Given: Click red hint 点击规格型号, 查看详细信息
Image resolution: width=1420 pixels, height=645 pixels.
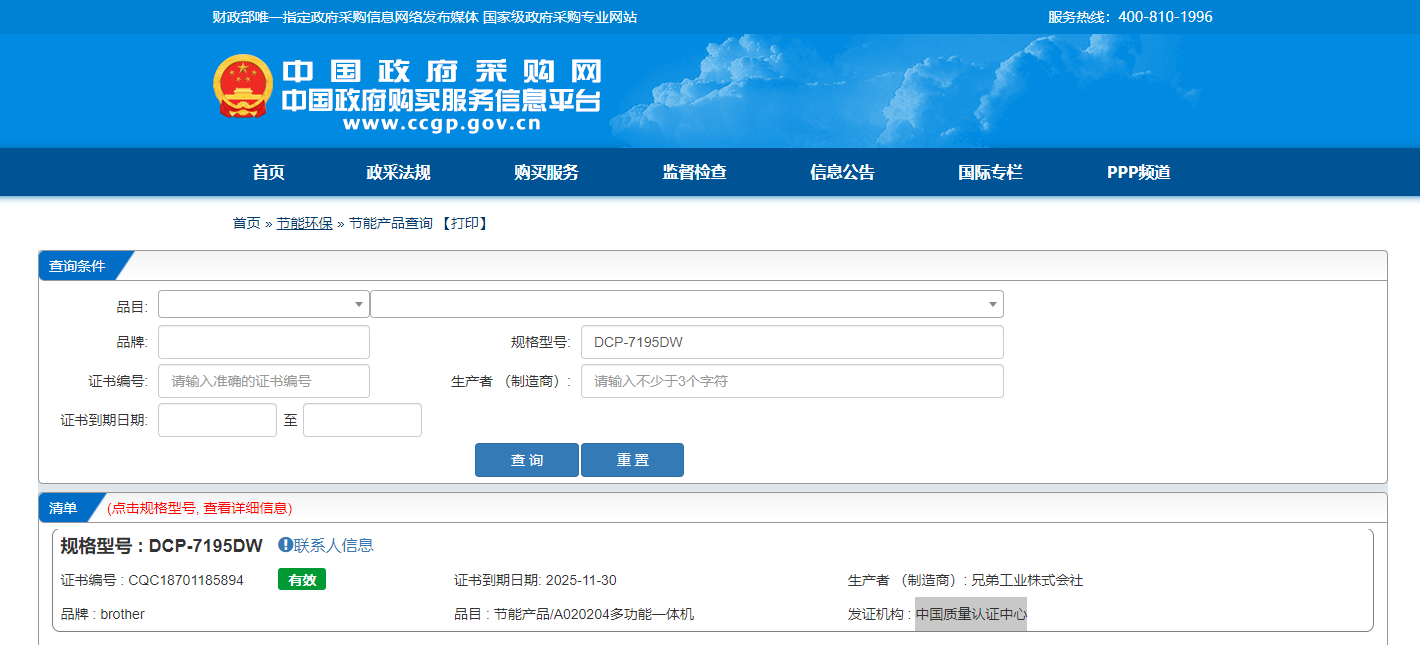Looking at the screenshot, I should [200, 508].
